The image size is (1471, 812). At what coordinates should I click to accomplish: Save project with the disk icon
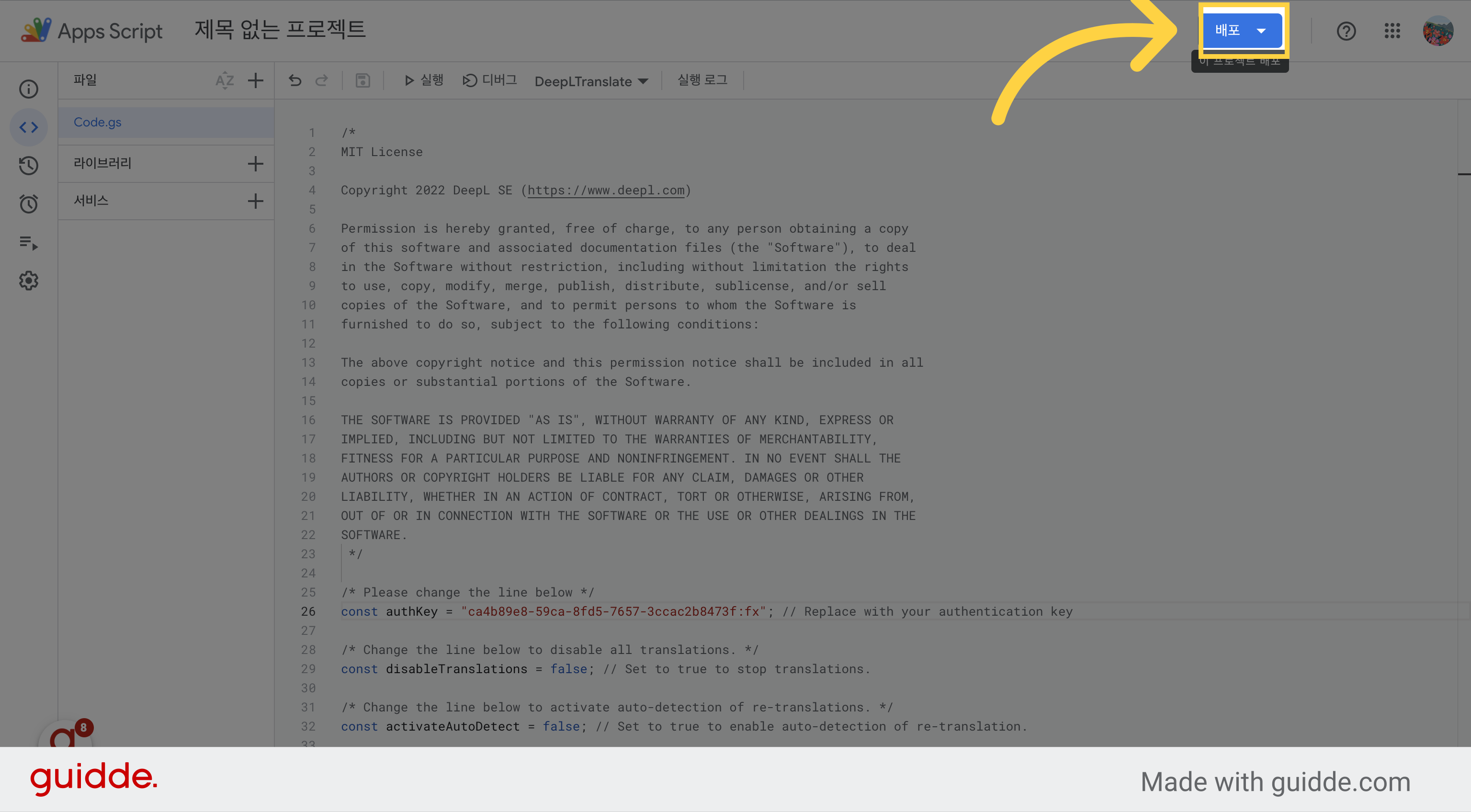click(x=362, y=80)
